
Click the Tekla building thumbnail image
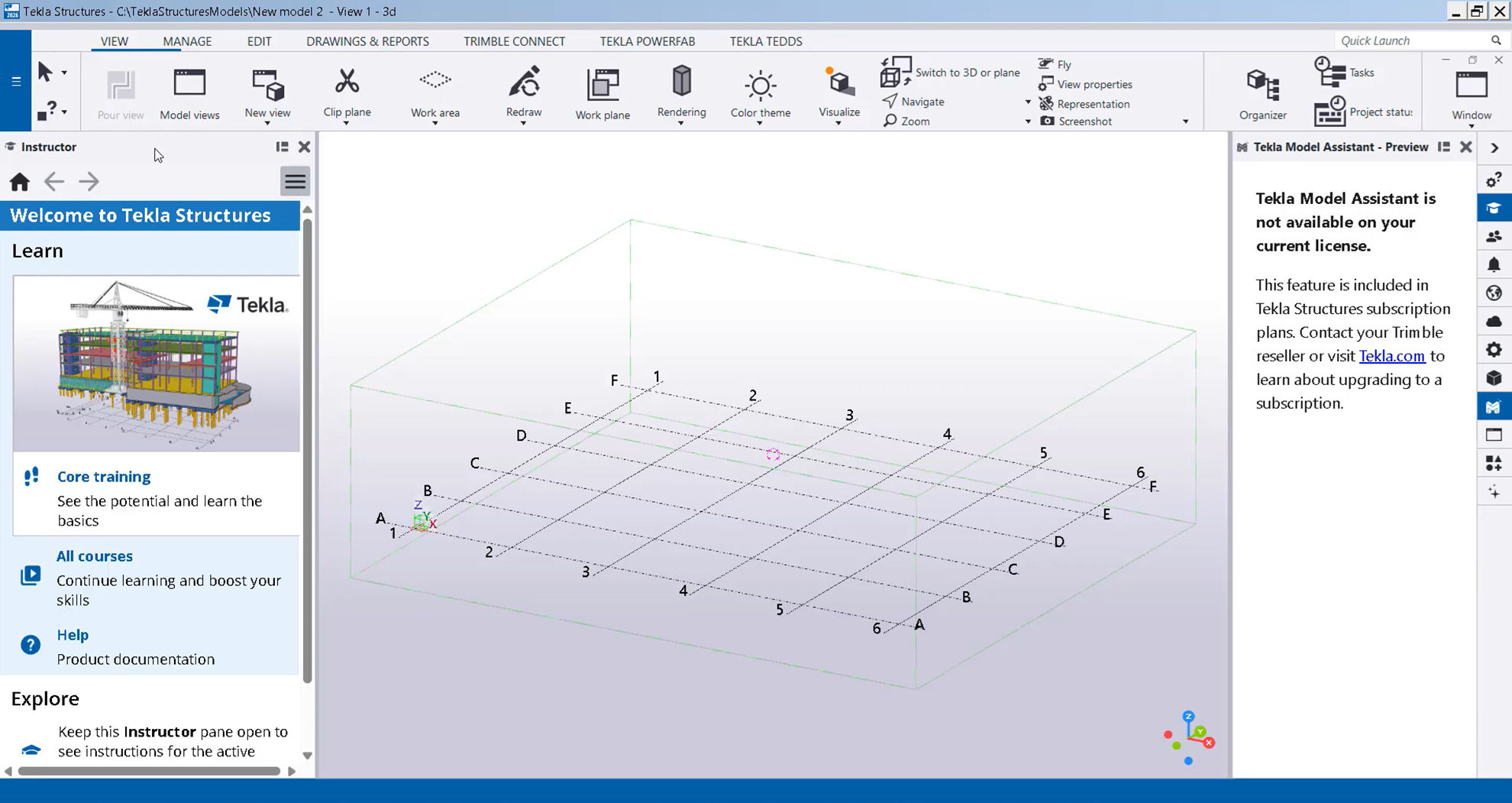click(x=157, y=364)
